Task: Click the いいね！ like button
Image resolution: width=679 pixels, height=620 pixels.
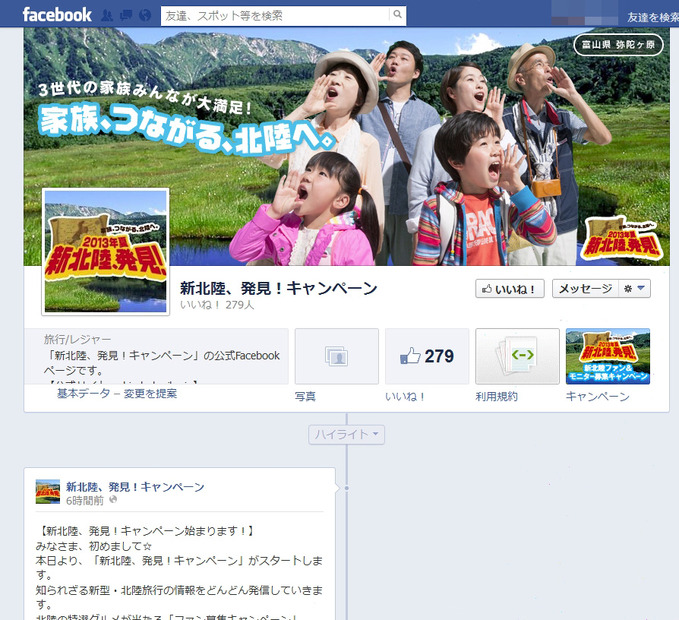Action: [x=510, y=289]
